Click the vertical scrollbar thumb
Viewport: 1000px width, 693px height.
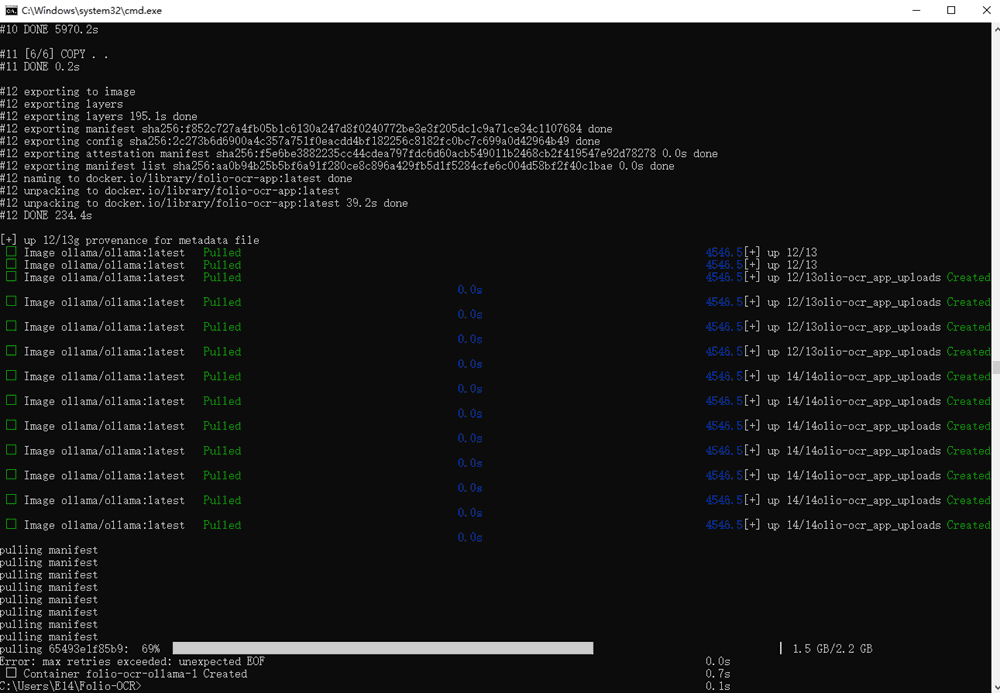pyautogui.click(x=994, y=367)
